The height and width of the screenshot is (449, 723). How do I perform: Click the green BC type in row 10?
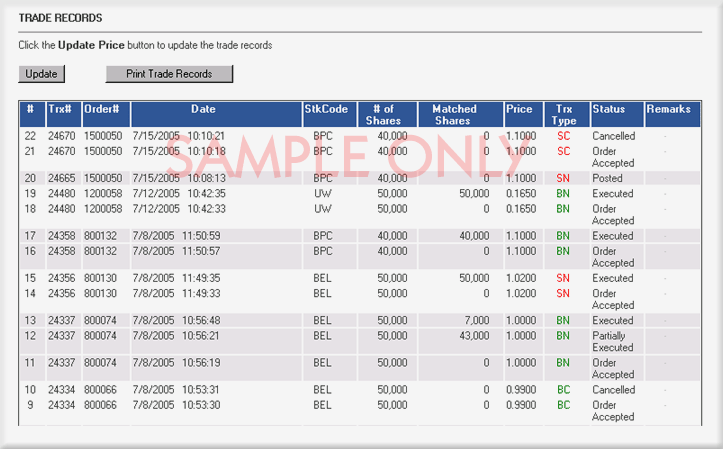(563, 390)
